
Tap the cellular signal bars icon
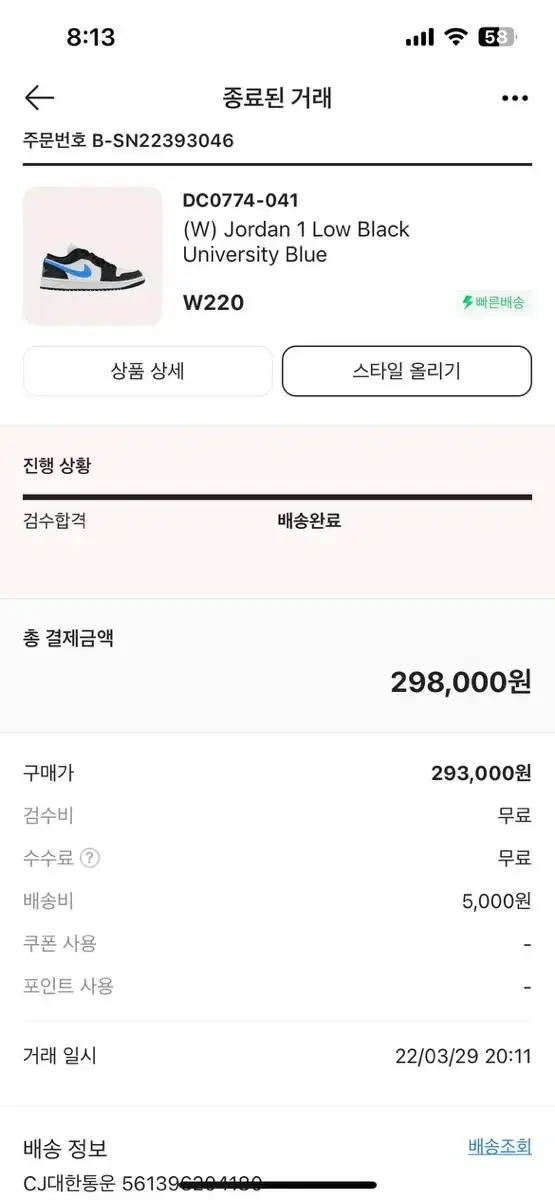tap(420, 38)
